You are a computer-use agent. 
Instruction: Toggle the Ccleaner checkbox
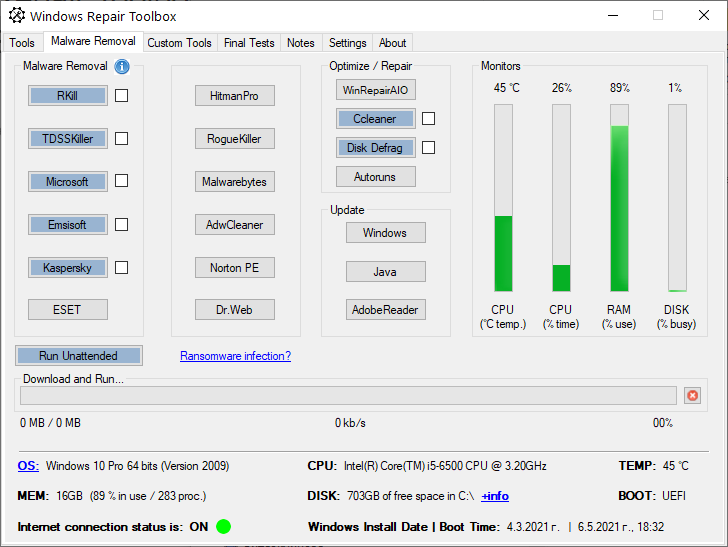(x=429, y=118)
